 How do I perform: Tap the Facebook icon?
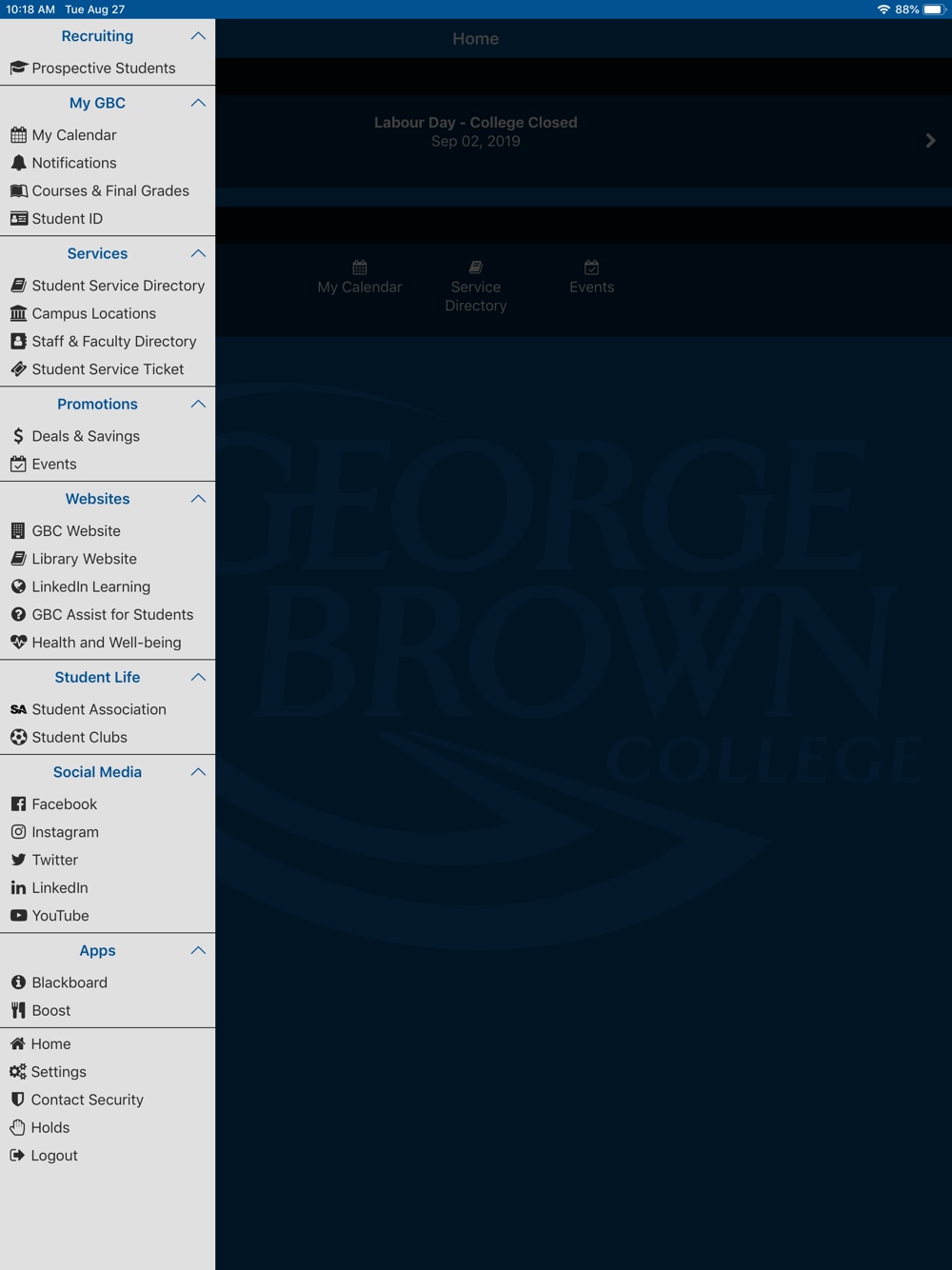pyautogui.click(x=18, y=804)
